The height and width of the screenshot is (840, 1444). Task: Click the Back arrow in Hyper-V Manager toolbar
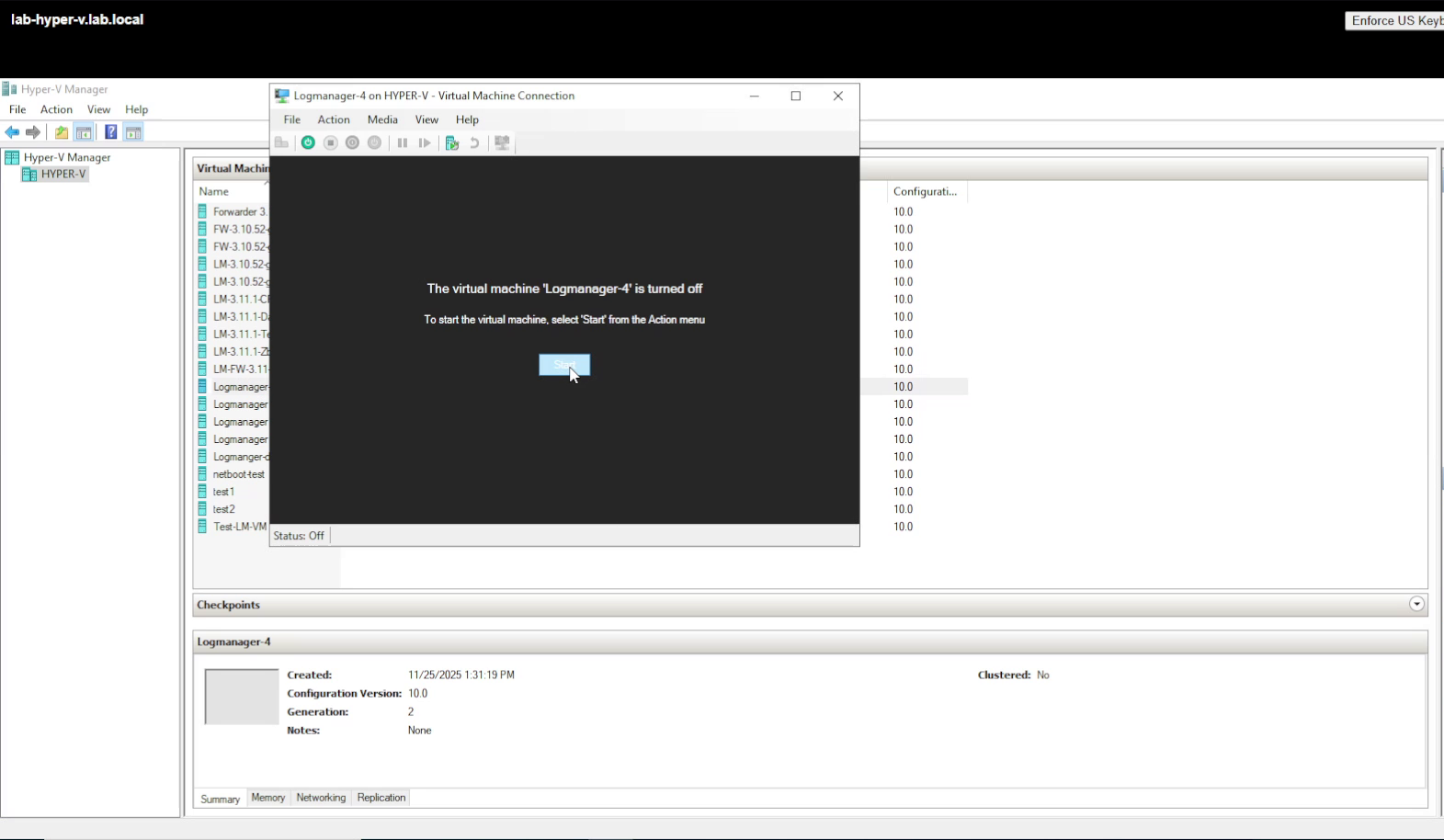coord(12,132)
